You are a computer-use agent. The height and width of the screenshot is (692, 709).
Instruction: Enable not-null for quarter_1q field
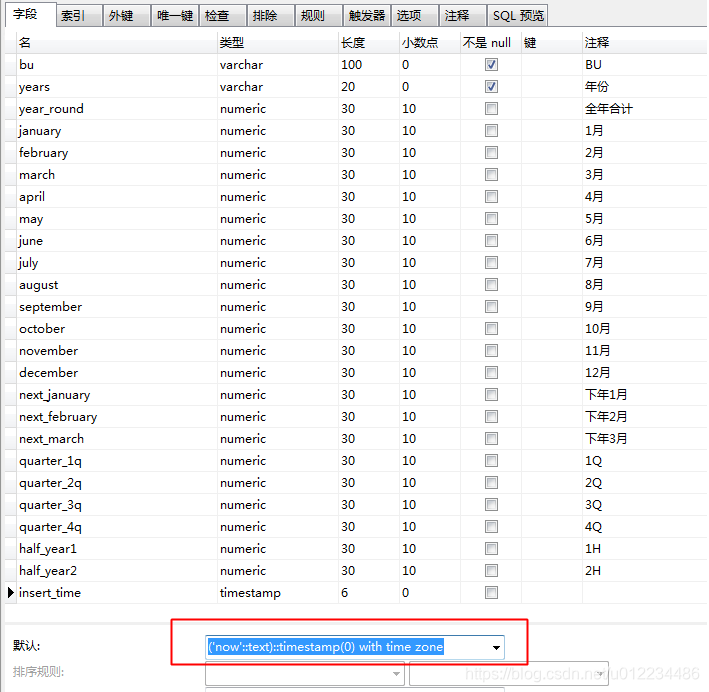(x=491, y=460)
